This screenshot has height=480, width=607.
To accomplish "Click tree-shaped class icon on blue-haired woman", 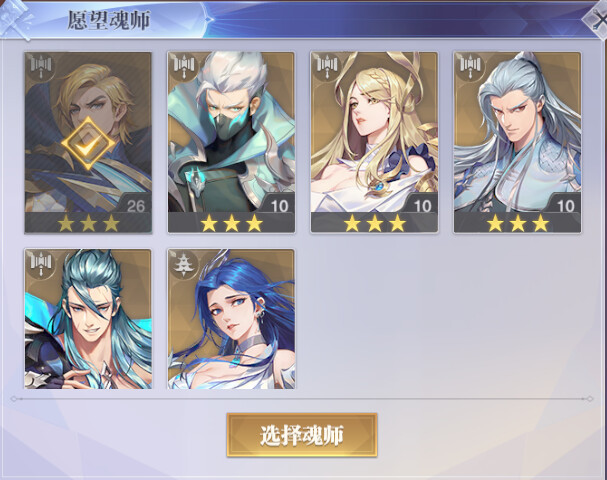I will tap(184, 264).
